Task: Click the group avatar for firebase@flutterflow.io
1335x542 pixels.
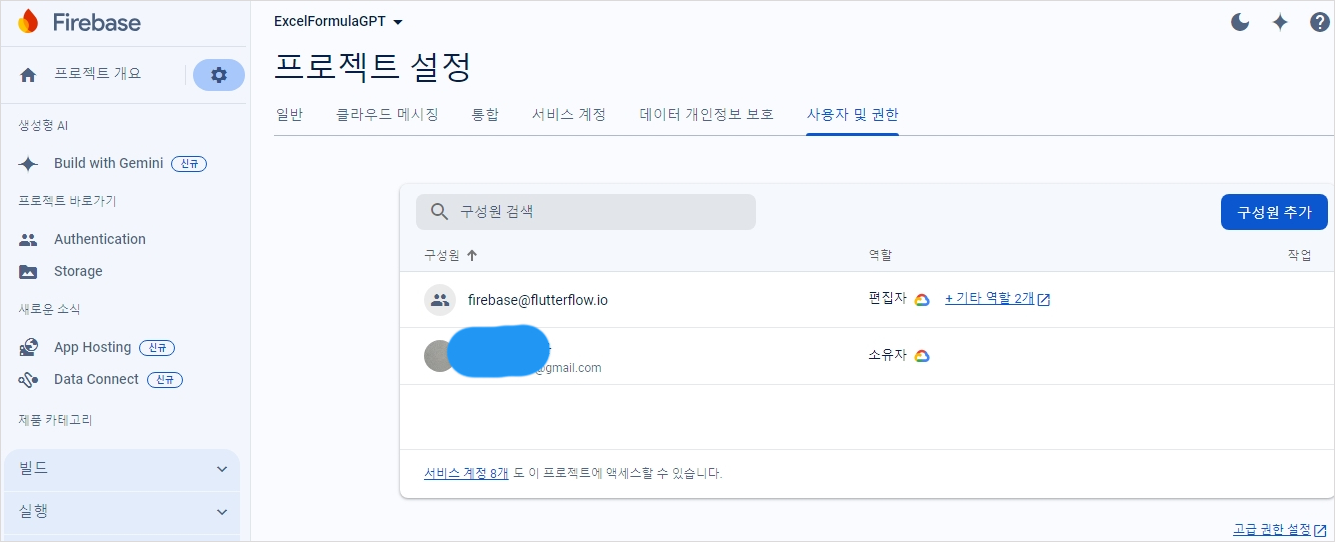Action: click(x=440, y=300)
